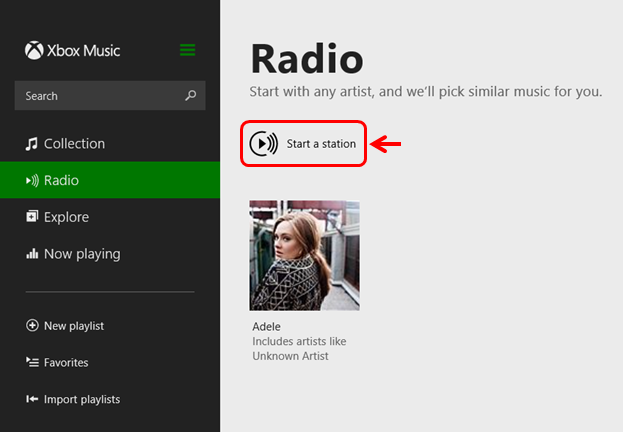
Task: Select the New playlist text
Action: 74,326
